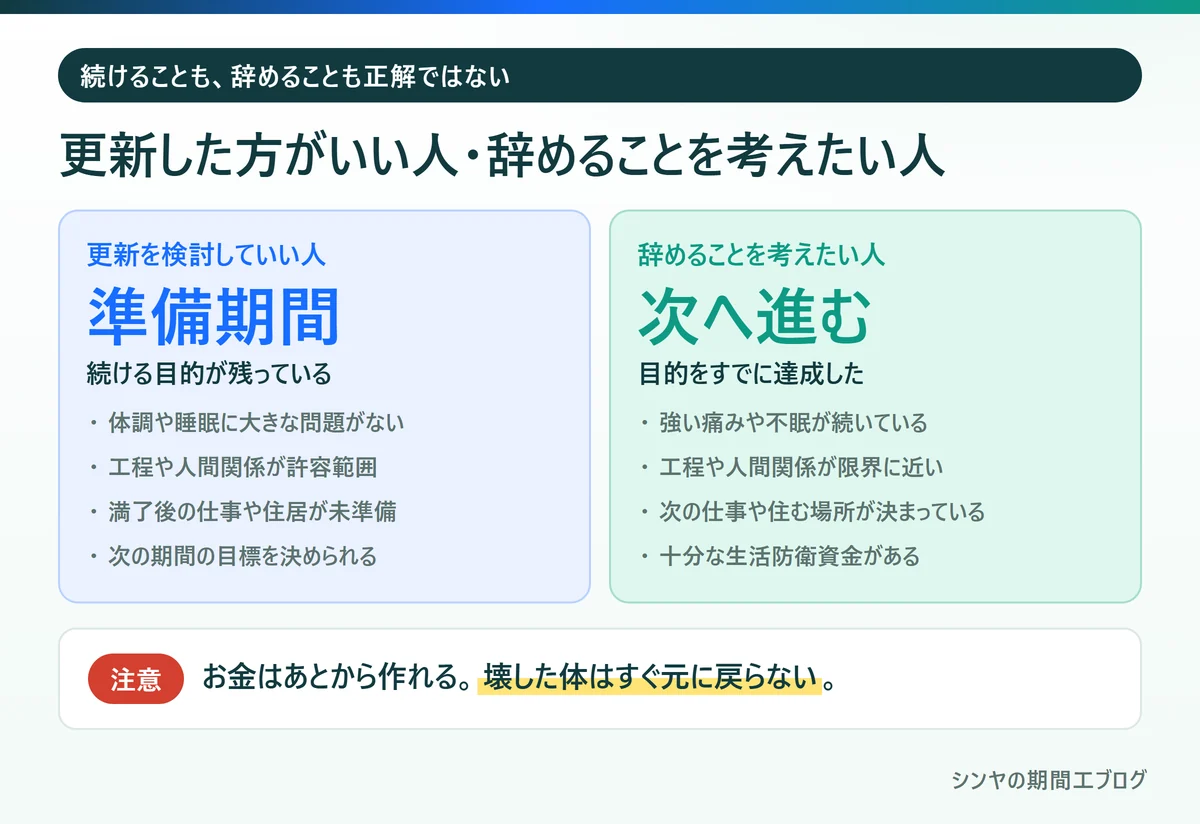Click the subheading 続ける目的が残っている
The height and width of the screenshot is (824, 1200).
[x=209, y=375]
